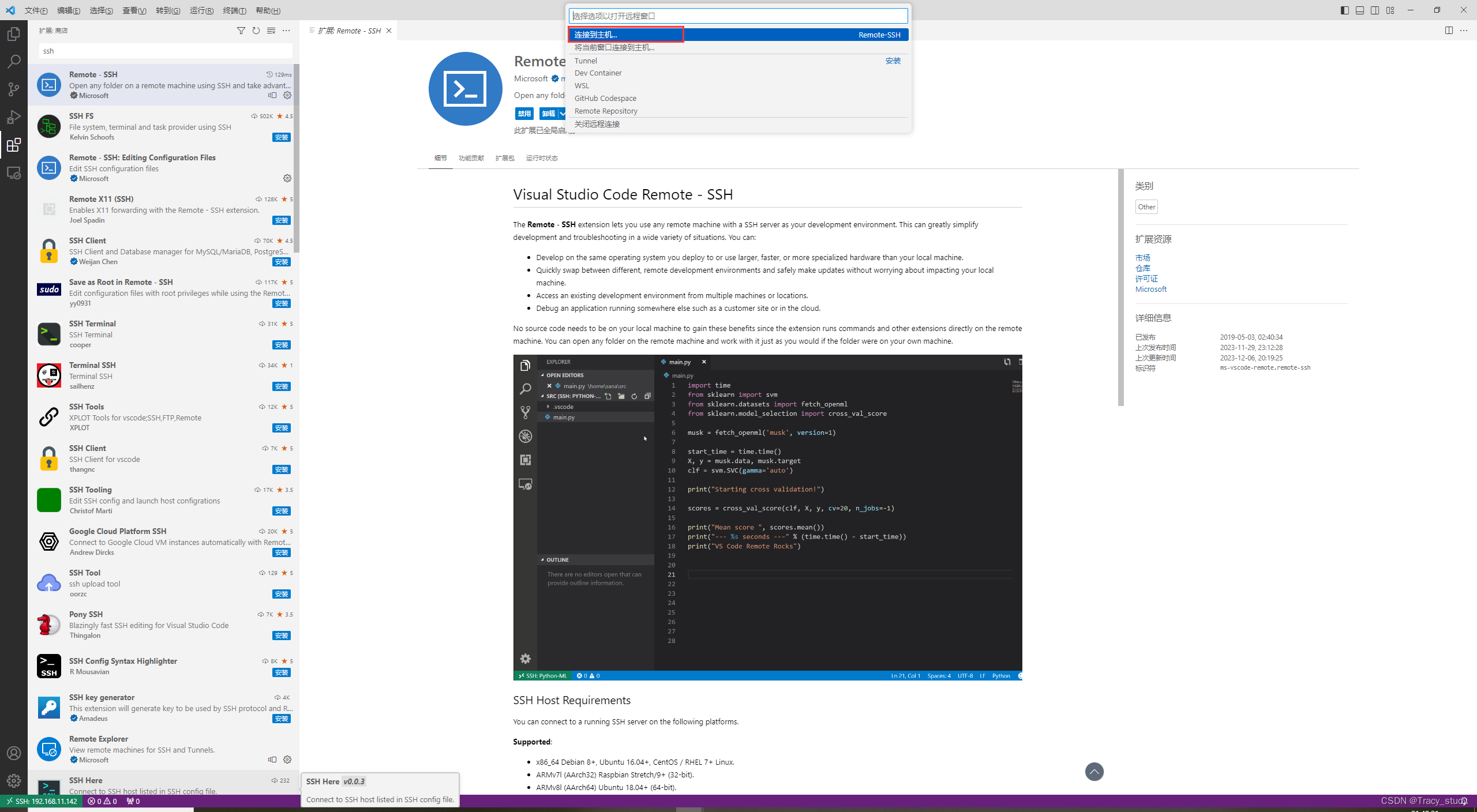1477x812 pixels.
Task: Click forwarded ports indicator in status bar
Action: [x=133, y=801]
